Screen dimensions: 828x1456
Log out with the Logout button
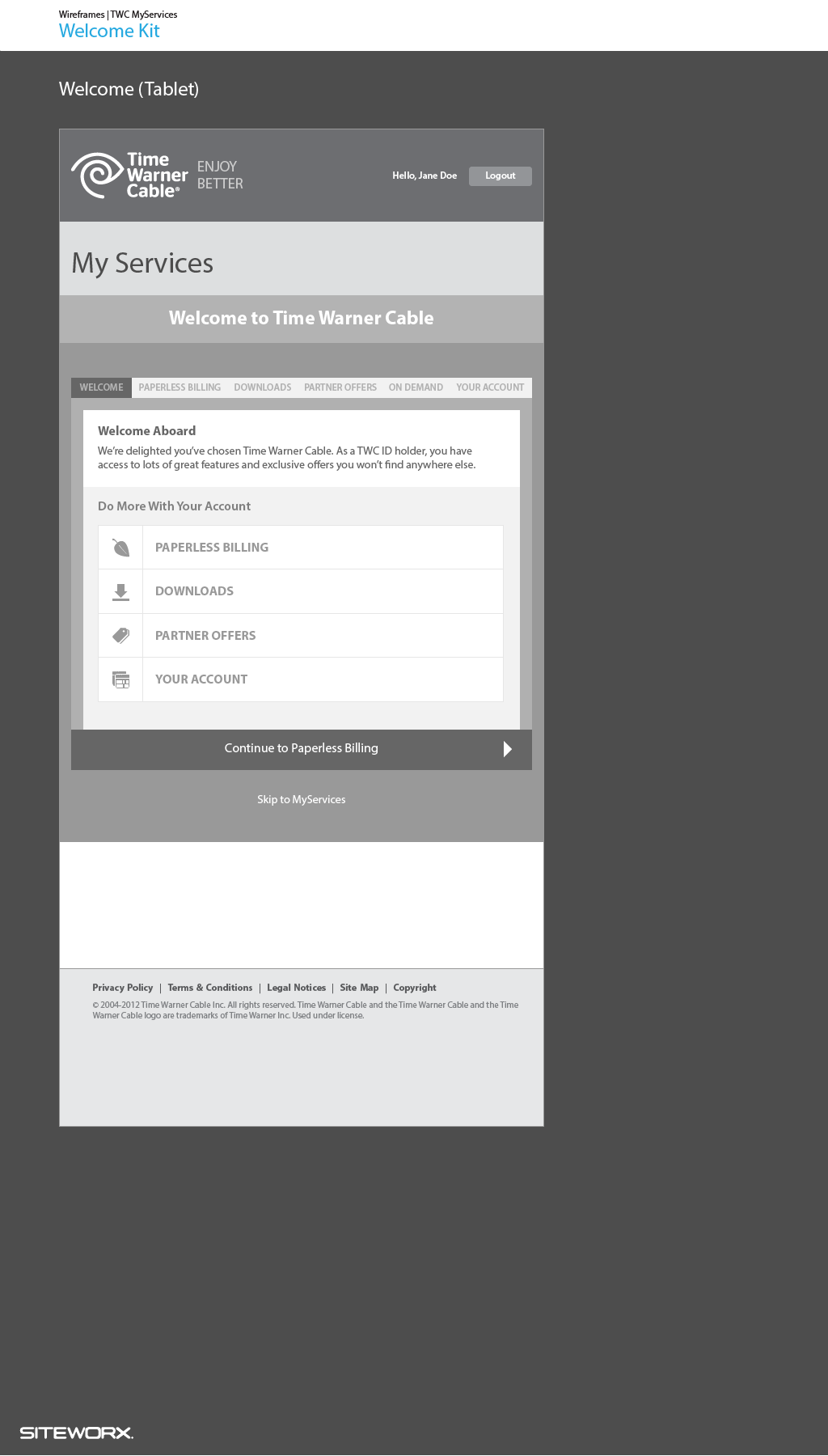tap(501, 176)
